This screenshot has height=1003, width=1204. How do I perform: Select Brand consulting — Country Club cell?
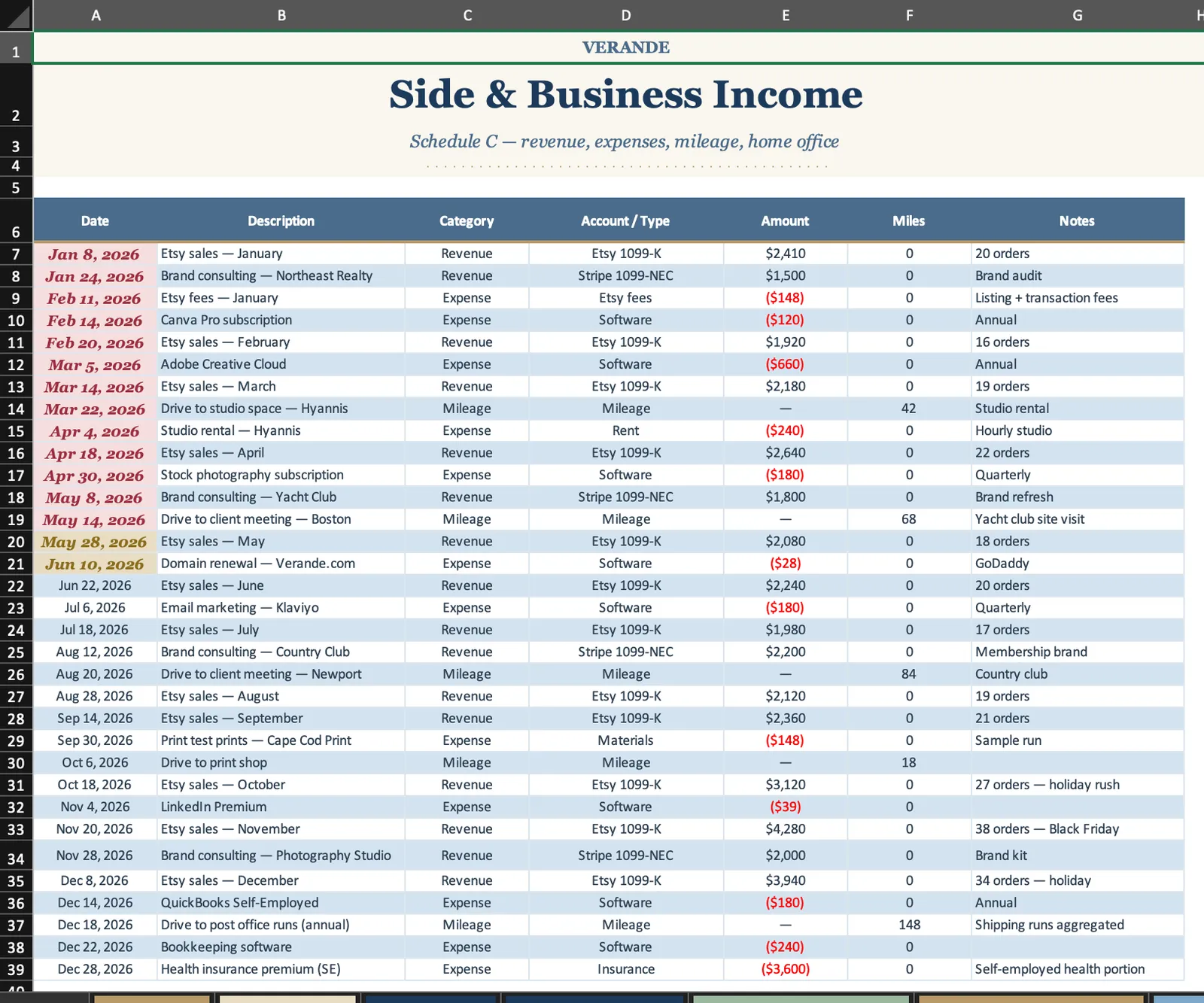(x=281, y=652)
